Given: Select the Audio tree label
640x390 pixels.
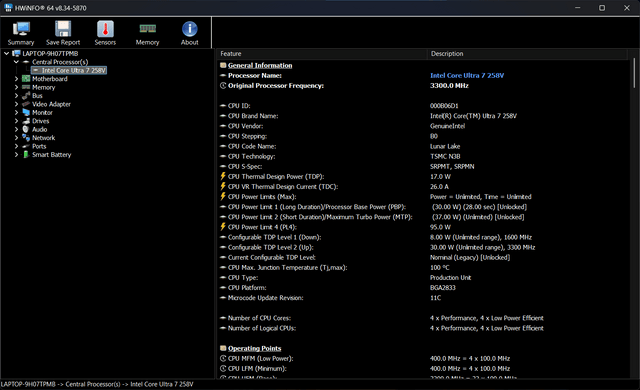Looking at the screenshot, I should pyautogui.click(x=40, y=129).
